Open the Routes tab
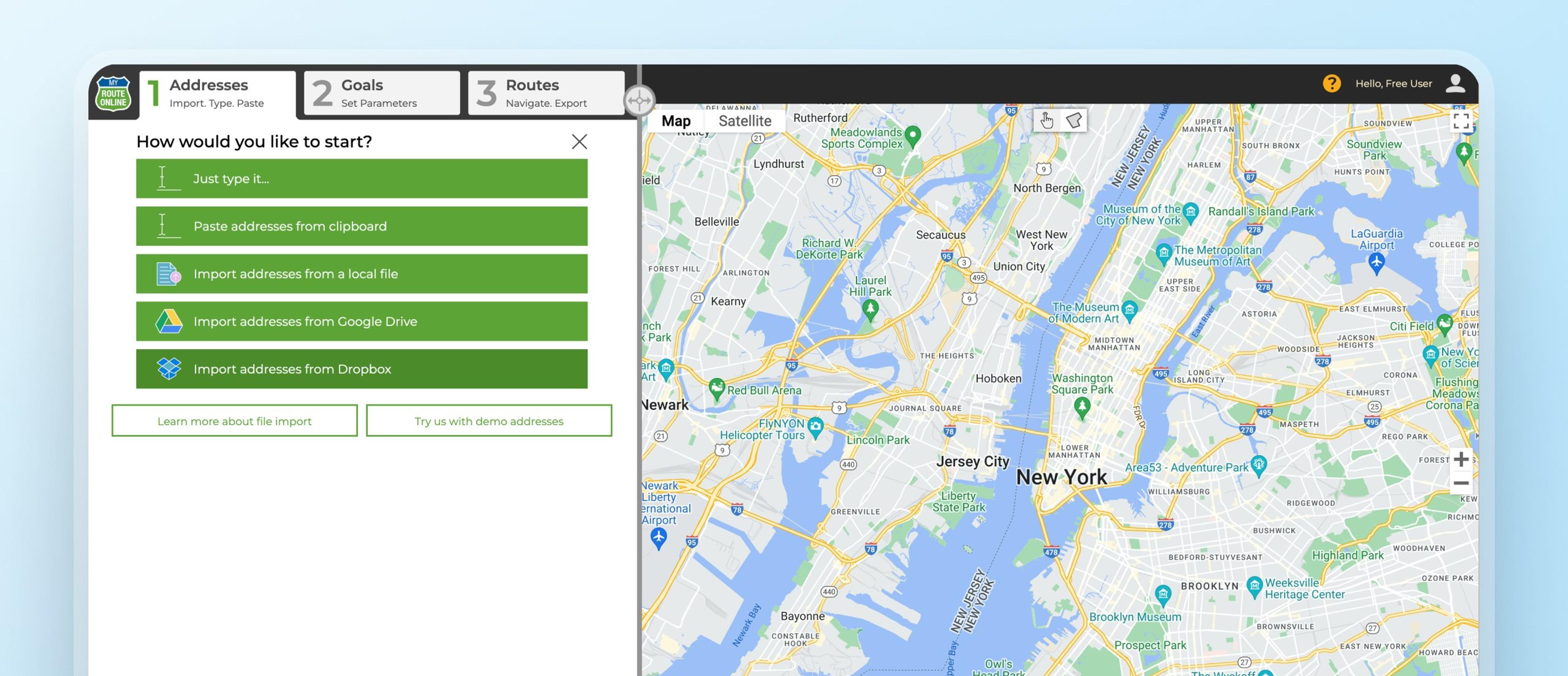The width and height of the screenshot is (1568, 676). pyautogui.click(x=546, y=93)
